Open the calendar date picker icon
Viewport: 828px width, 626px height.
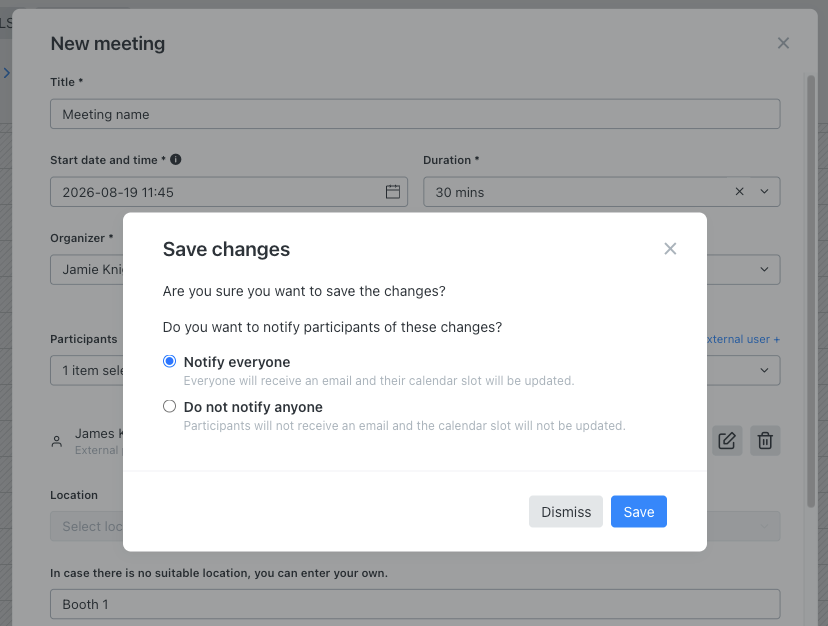(393, 192)
